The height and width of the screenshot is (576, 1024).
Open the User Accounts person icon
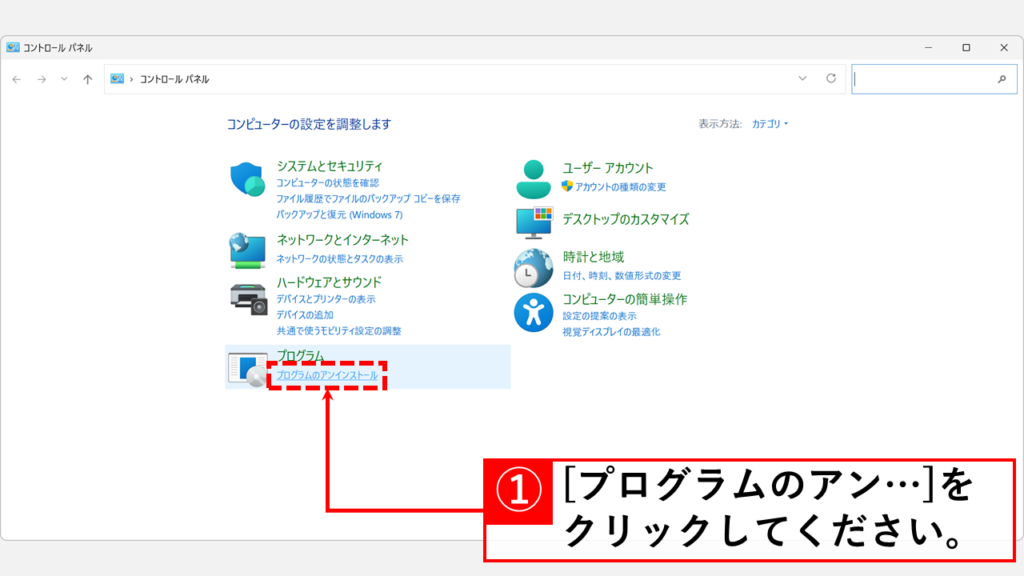pyautogui.click(x=533, y=178)
